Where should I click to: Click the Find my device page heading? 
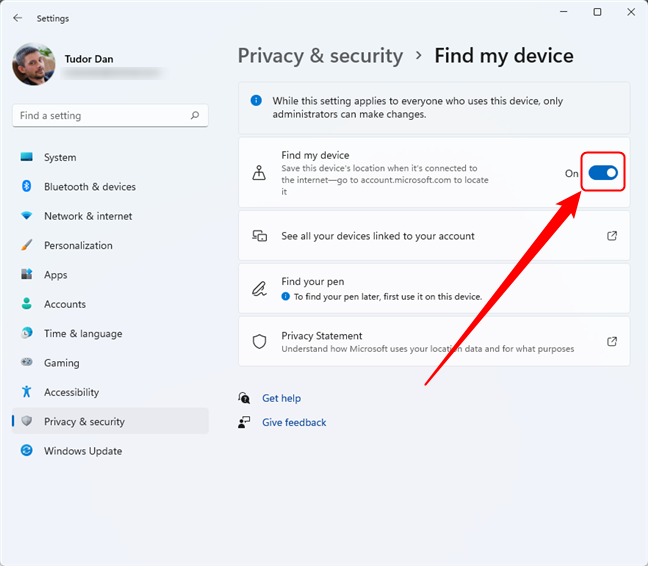pos(504,56)
